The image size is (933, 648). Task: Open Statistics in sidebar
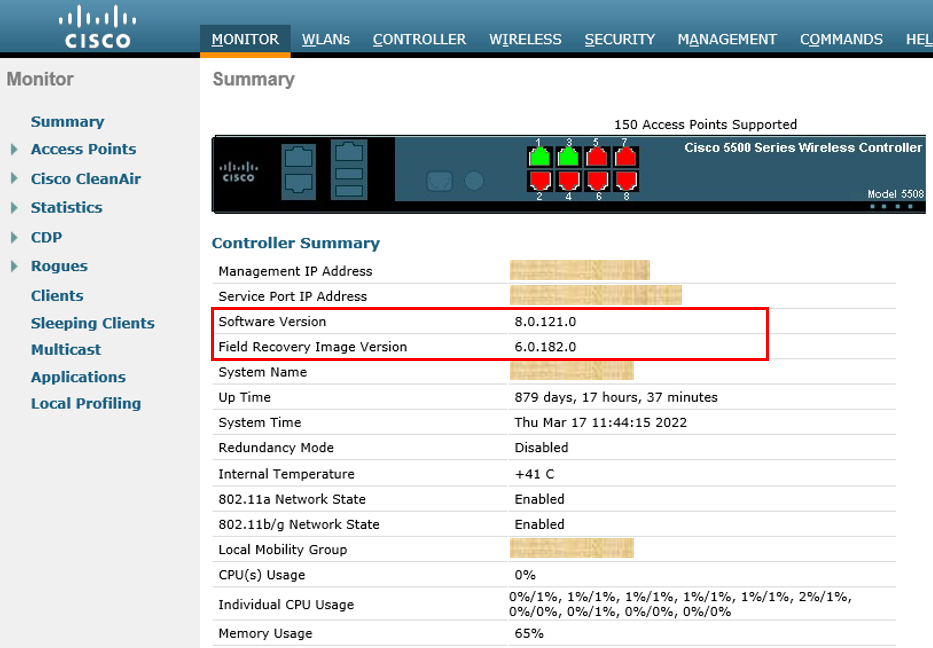tap(67, 208)
